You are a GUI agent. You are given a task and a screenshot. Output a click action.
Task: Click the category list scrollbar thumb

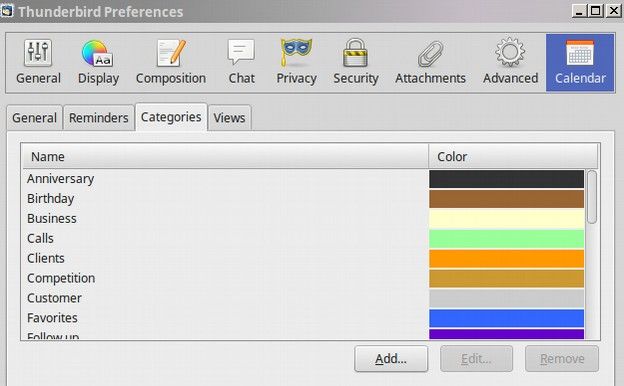point(592,197)
